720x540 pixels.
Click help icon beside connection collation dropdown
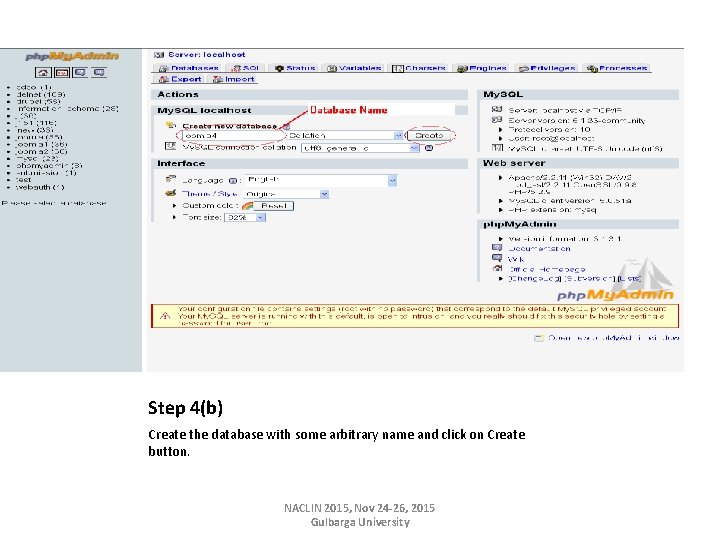coord(428,148)
